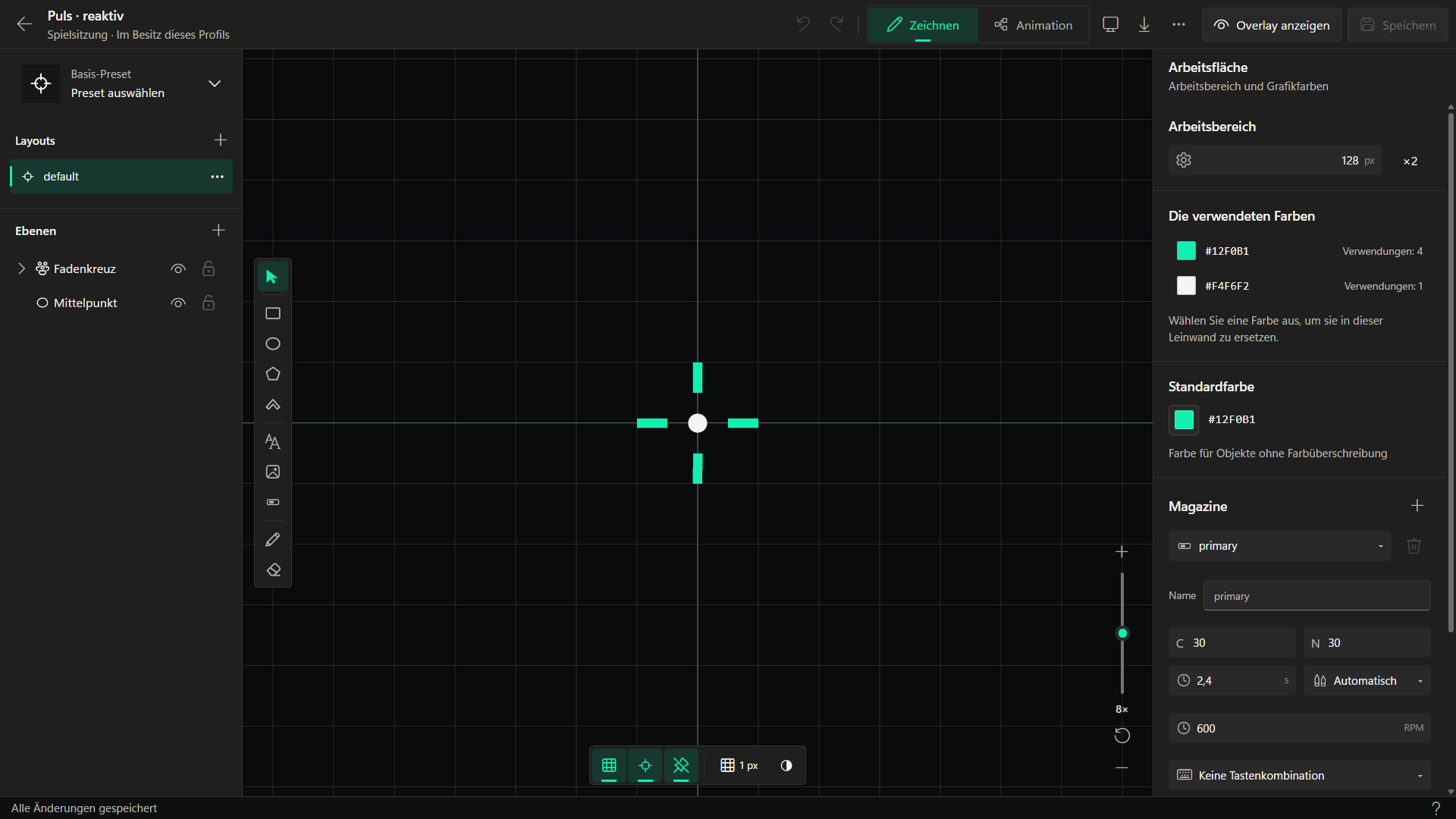Select the Image insert tool
The height and width of the screenshot is (819, 1456).
(273, 472)
